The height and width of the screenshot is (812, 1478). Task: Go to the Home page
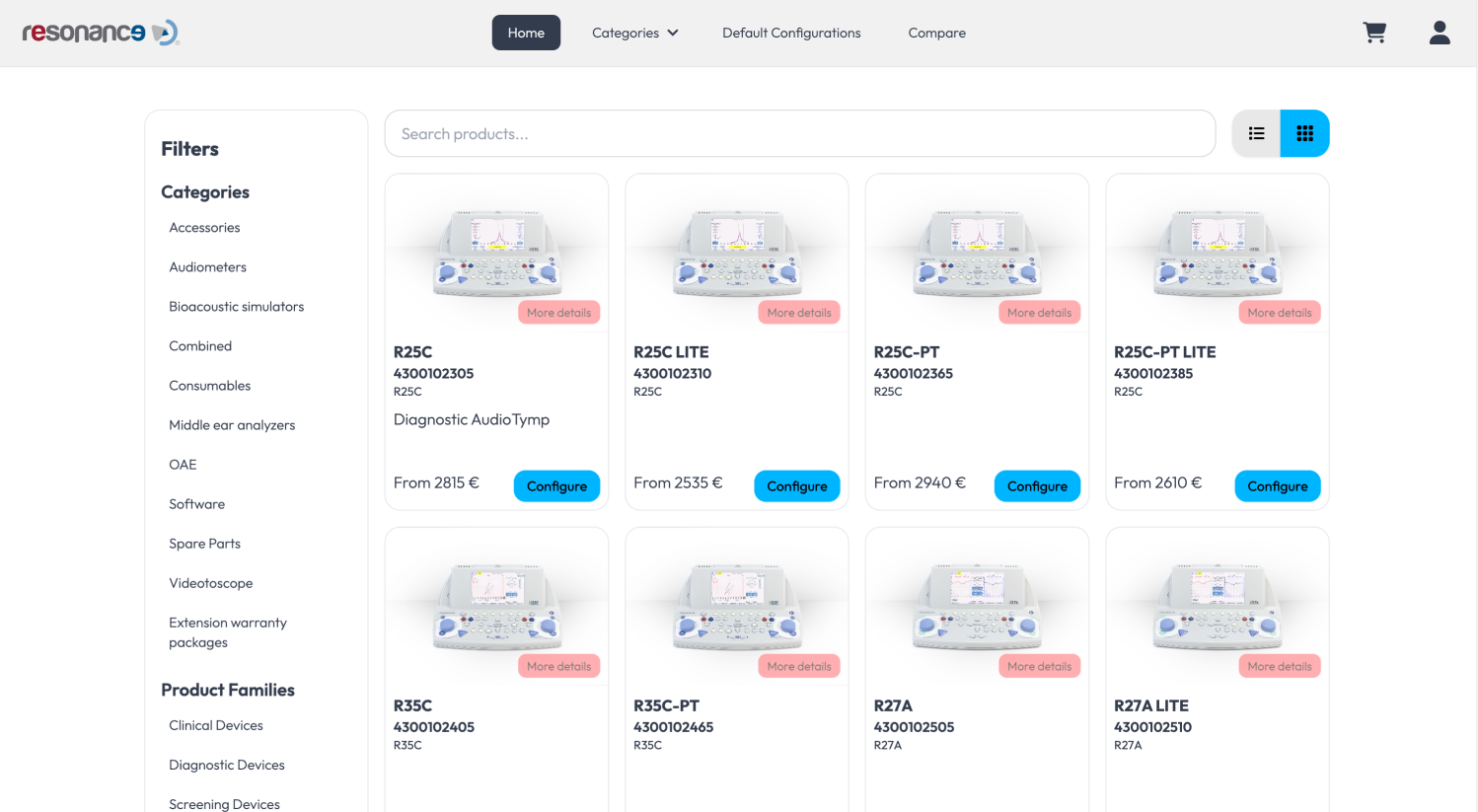pyautogui.click(x=526, y=33)
